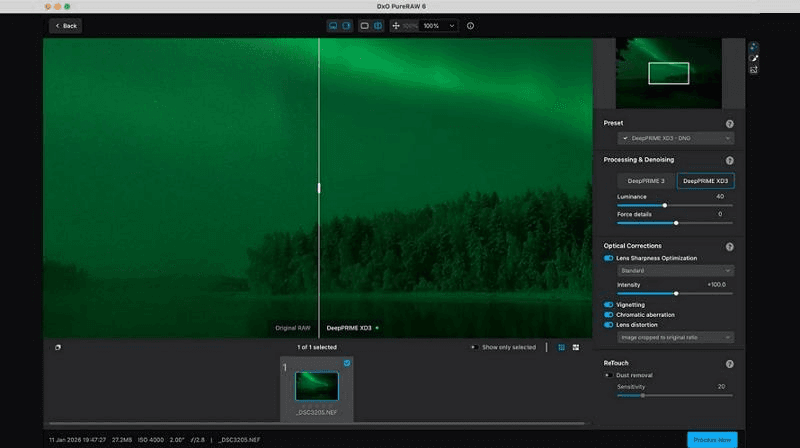Open help for Processing & Denoising
Image resolution: width=800 pixels, height=448 pixels.
click(x=730, y=161)
